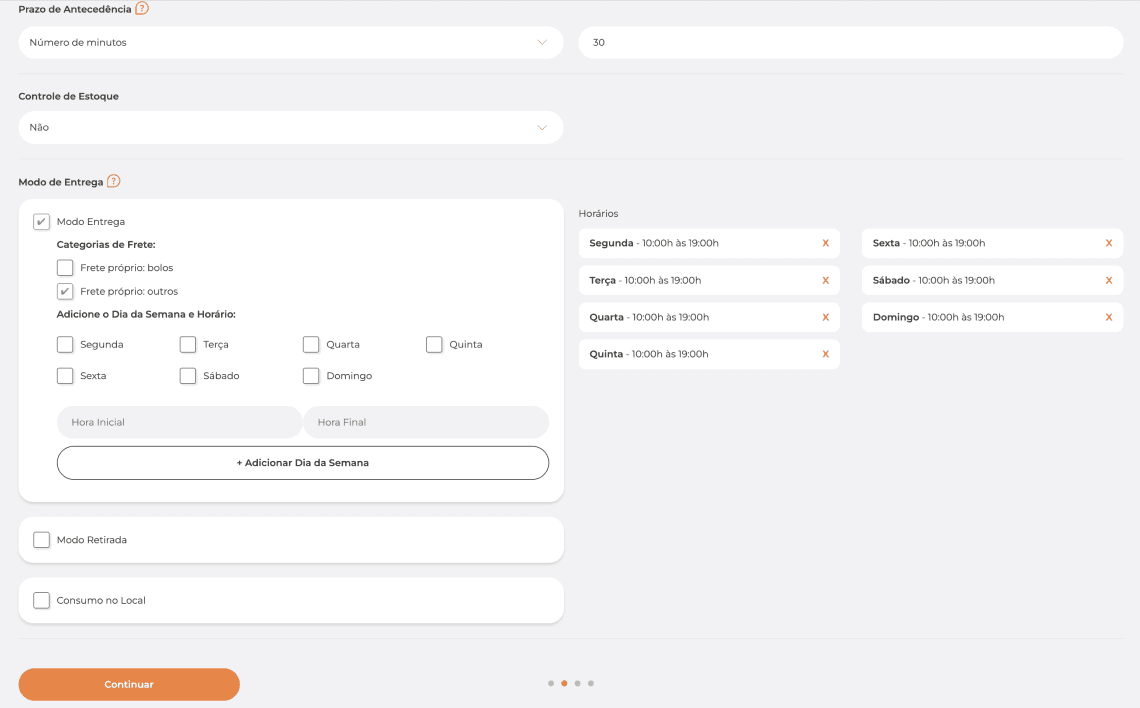Viewport: 1140px width, 708px height.
Task: Click the Hora Inicial input field
Action: click(x=179, y=423)
